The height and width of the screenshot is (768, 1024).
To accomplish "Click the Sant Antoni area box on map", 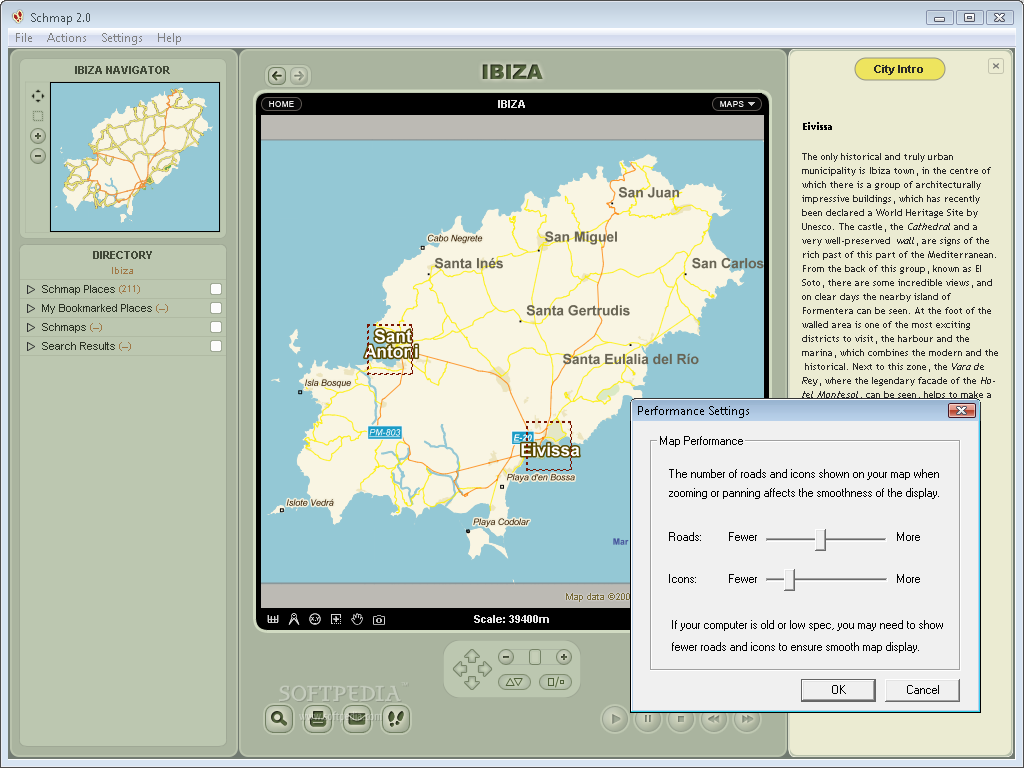I will point(390,349).
